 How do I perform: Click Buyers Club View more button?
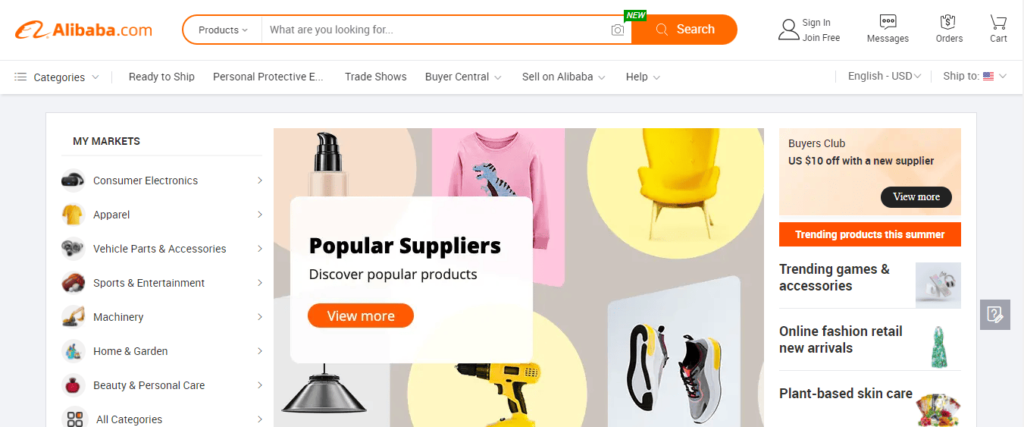[x=916, y=197]
